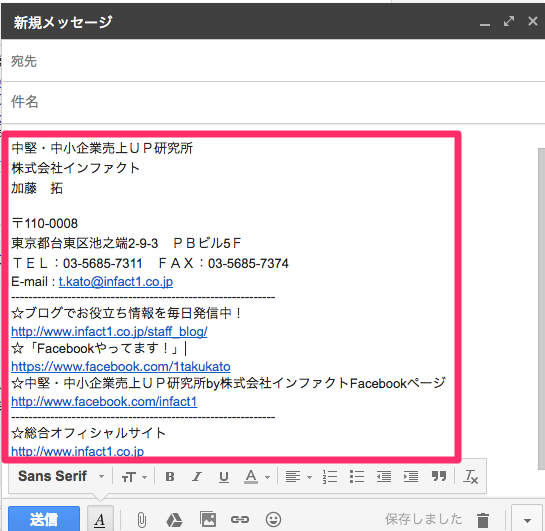Open the Sans Serif font dropdown

tap(61, 476)
